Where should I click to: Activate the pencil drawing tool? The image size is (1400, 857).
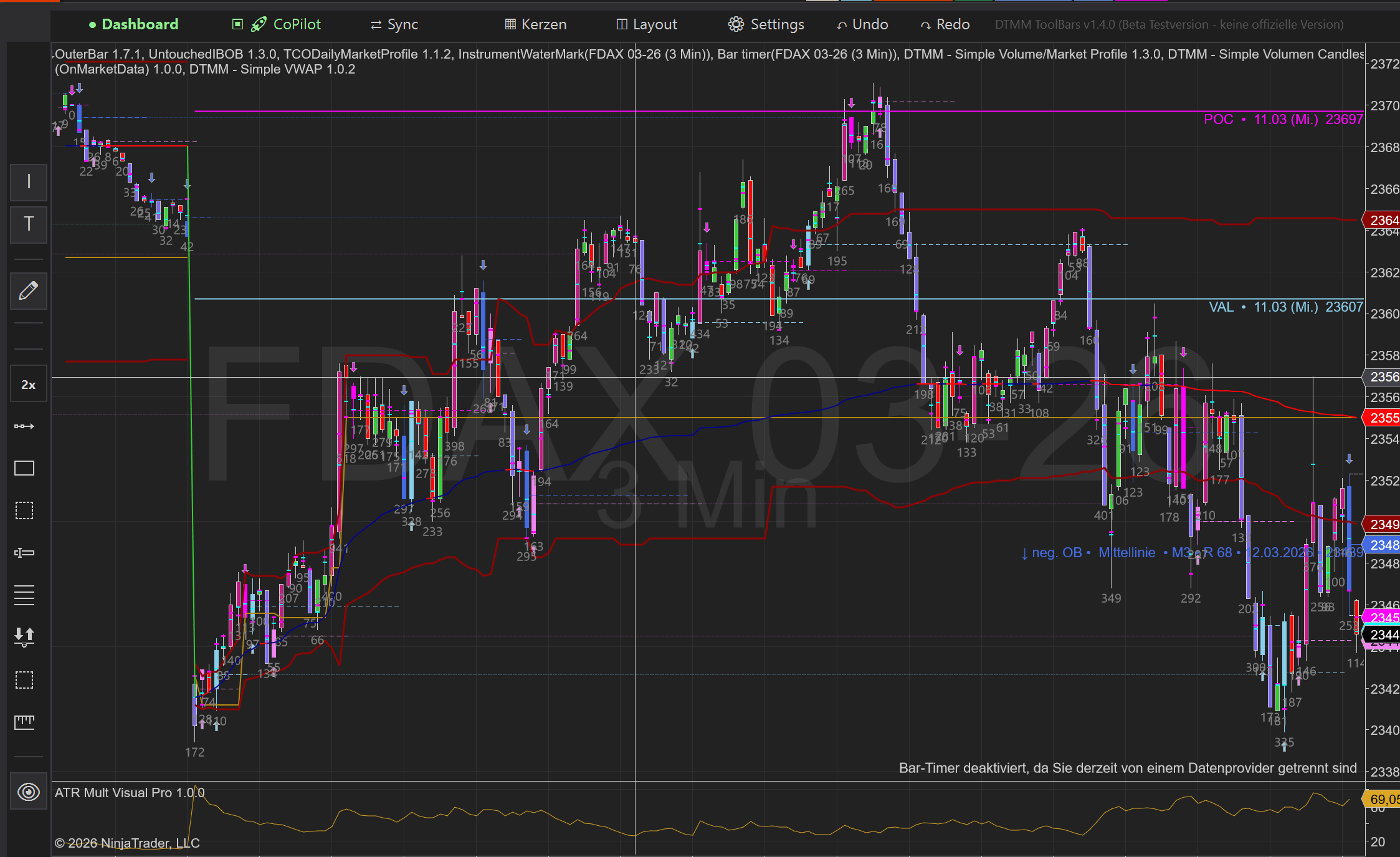pyautogui.click(x=29, y=291)
